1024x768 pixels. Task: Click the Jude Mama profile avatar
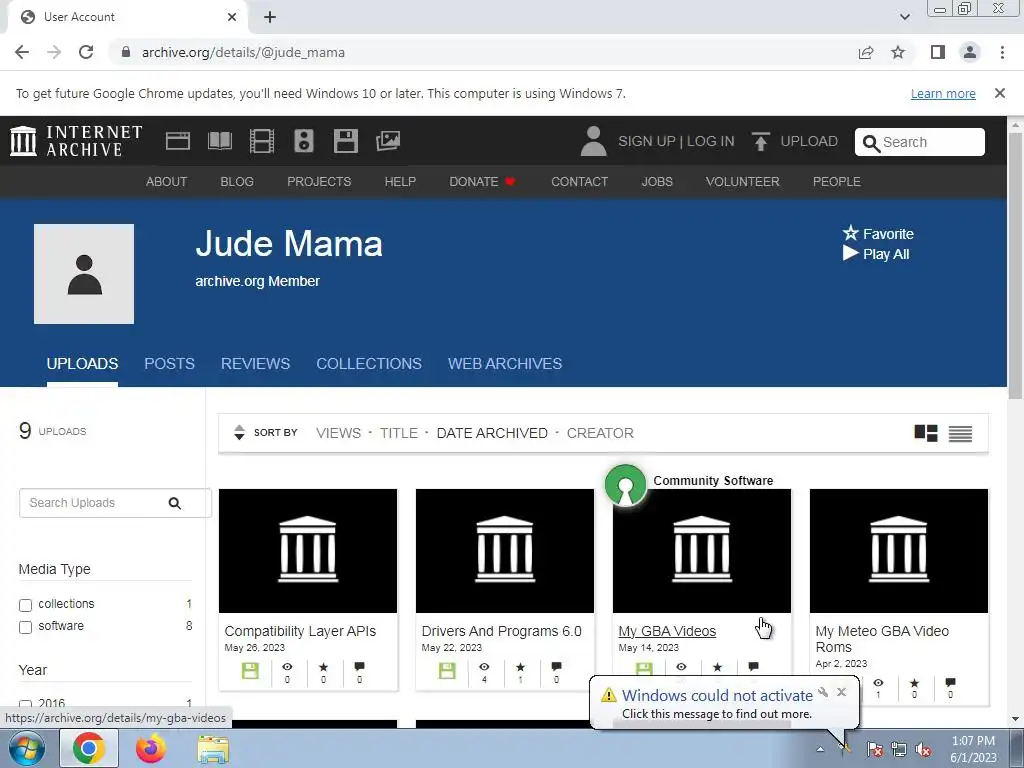84,274
